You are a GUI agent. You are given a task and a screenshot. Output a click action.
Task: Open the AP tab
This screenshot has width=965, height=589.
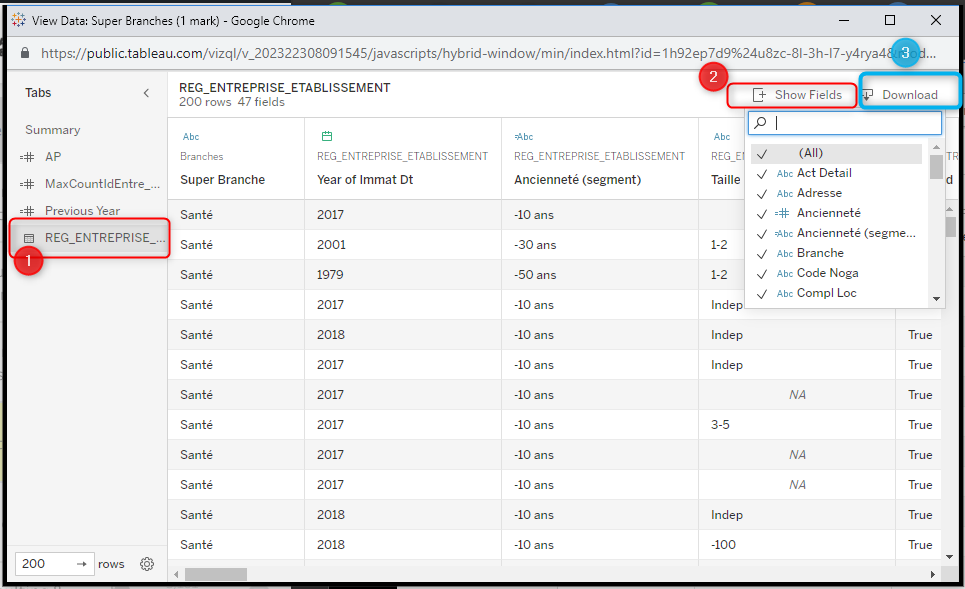pyautogui.click(x=53, y=157)
